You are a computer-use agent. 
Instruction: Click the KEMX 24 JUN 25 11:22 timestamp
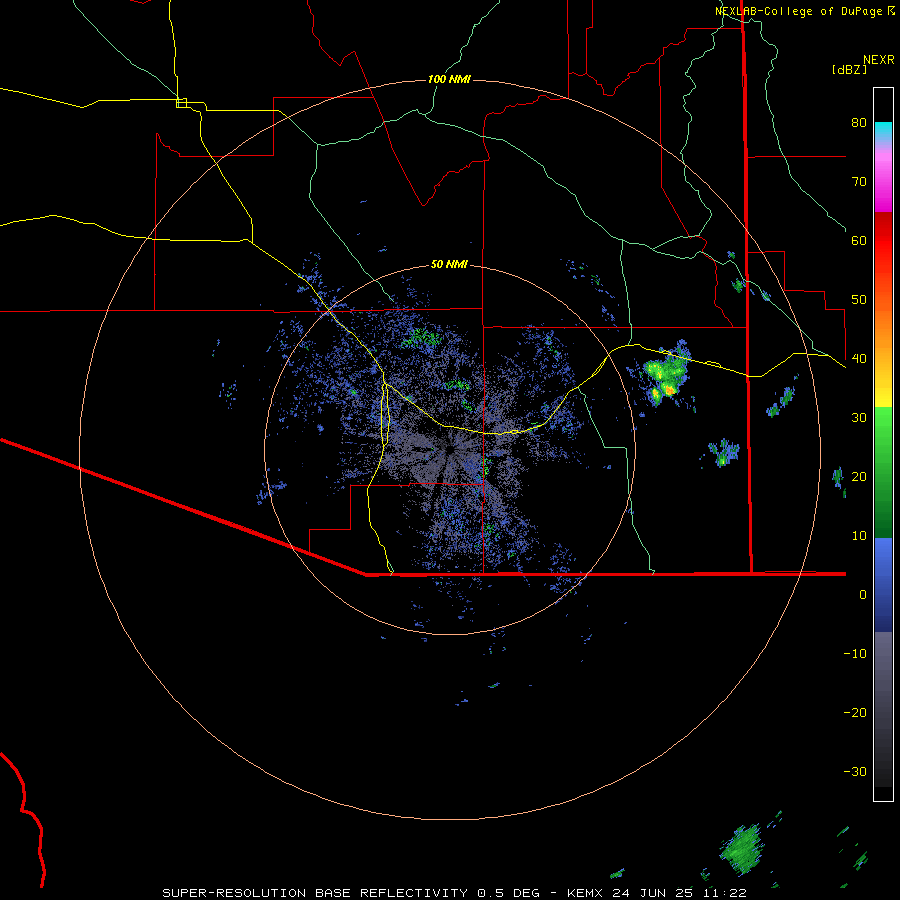pyautogui.click(x=657, y=893)
